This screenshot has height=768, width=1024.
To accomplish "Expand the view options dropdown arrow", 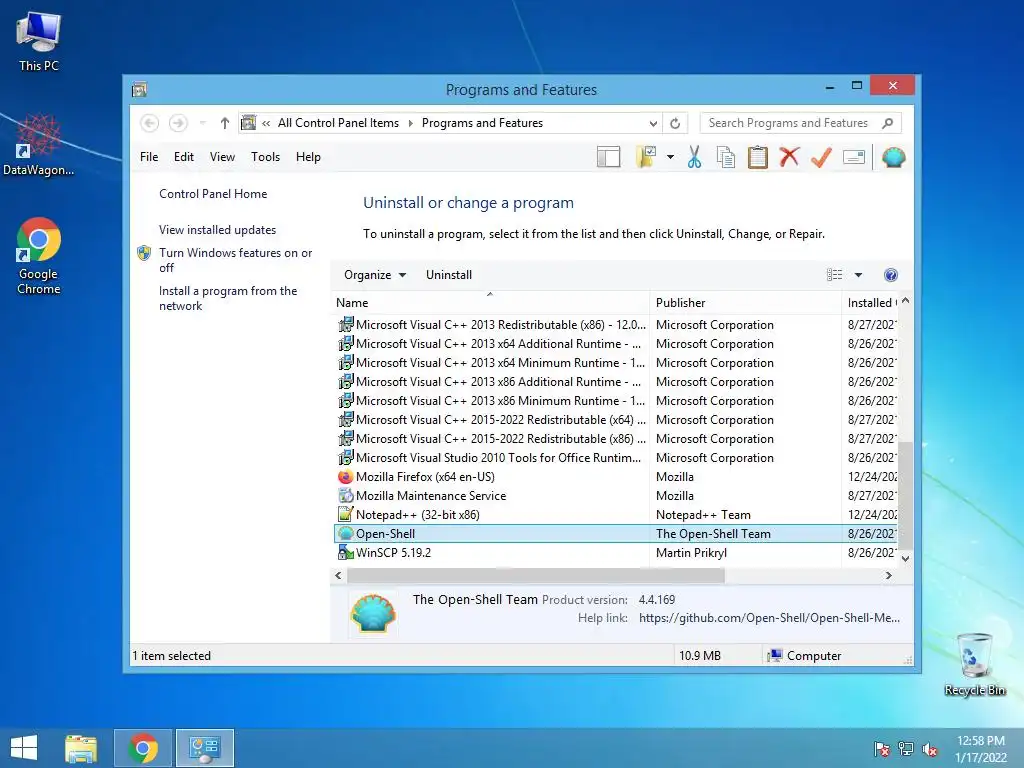I will coord(858,275).
